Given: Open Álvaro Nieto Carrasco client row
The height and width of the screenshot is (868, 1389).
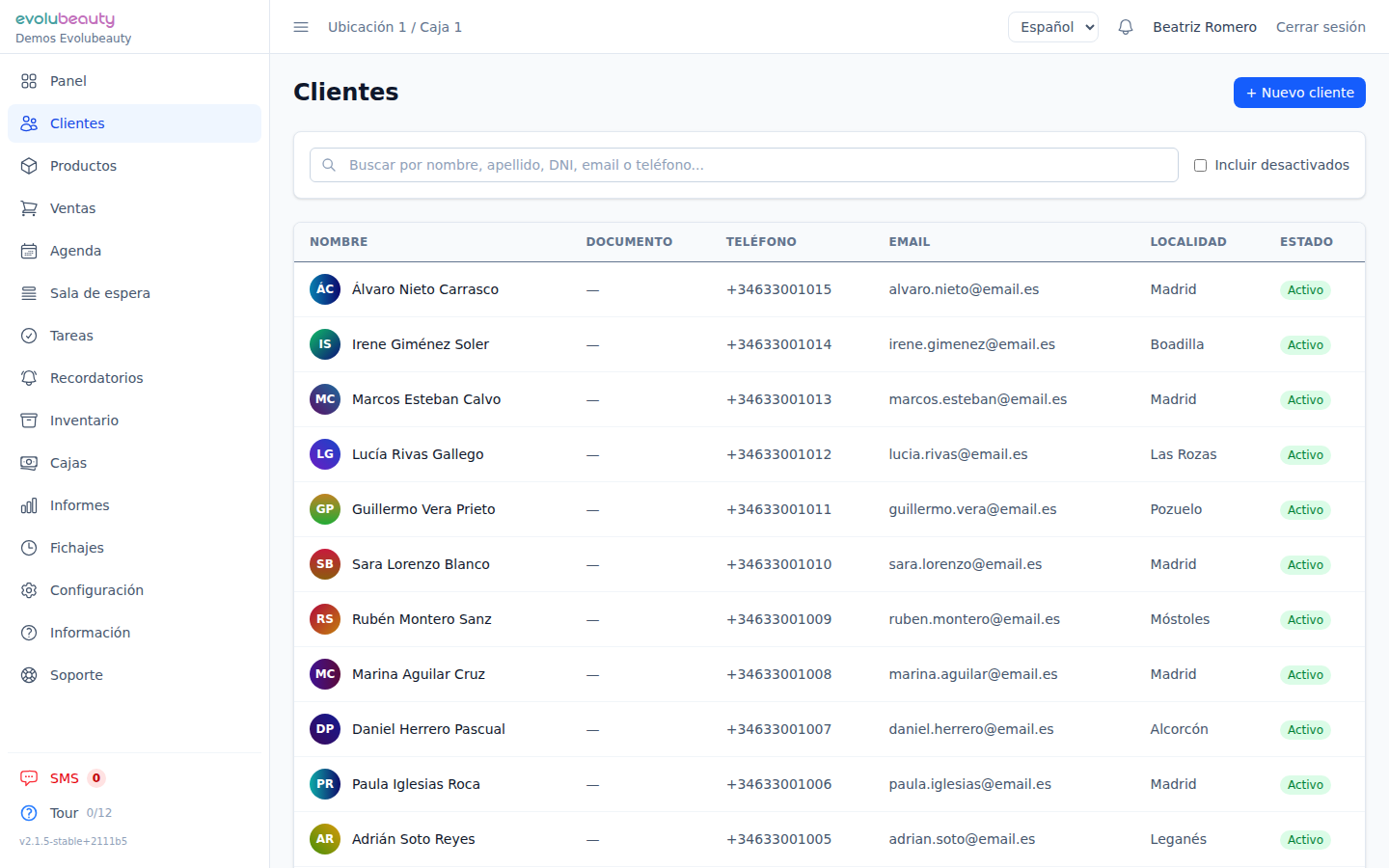Looking at the screenshot, I should pos(425,289).
